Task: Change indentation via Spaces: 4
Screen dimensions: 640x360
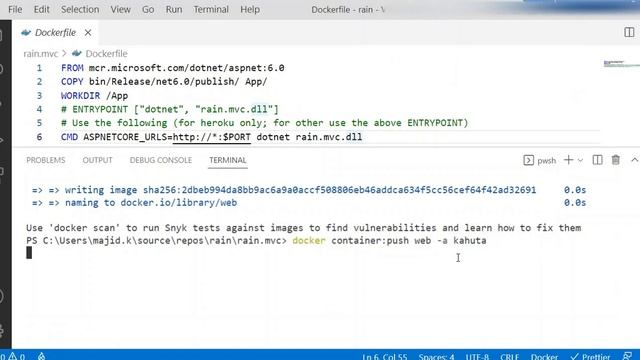Action: (436, 356)
